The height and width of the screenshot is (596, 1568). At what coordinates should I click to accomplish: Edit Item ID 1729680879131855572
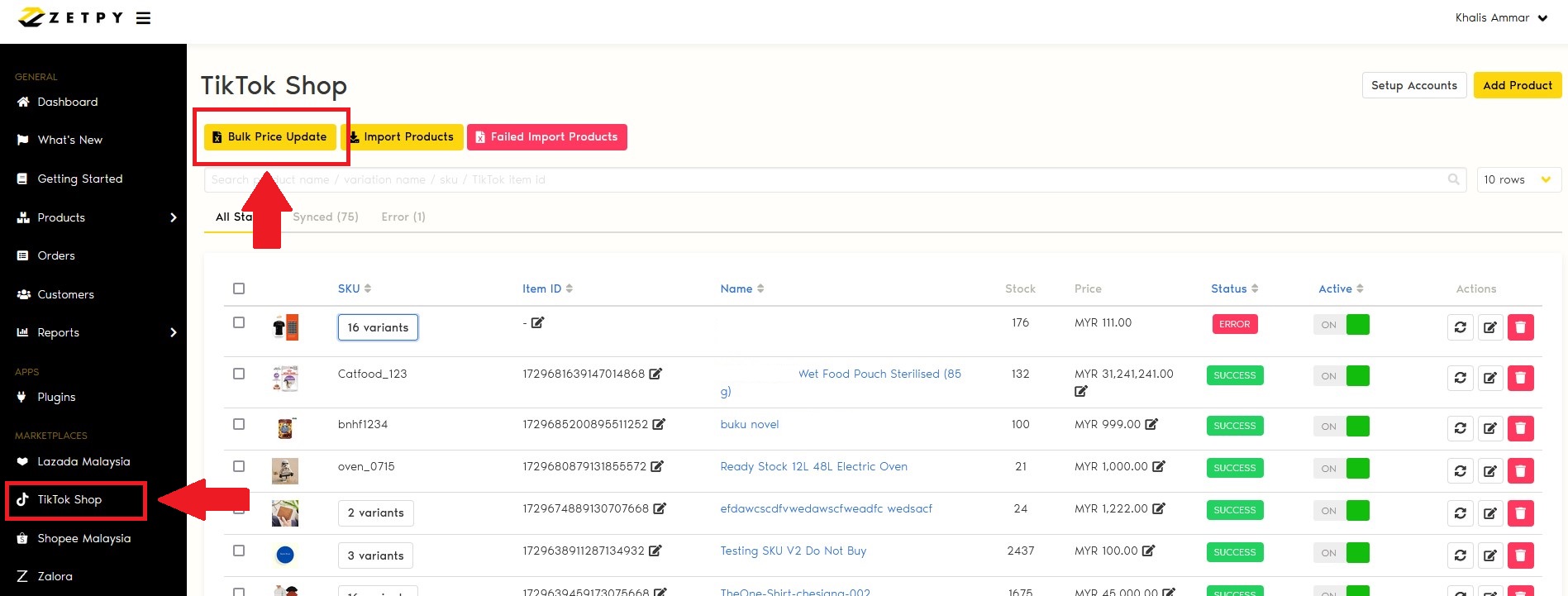[657, 466]
